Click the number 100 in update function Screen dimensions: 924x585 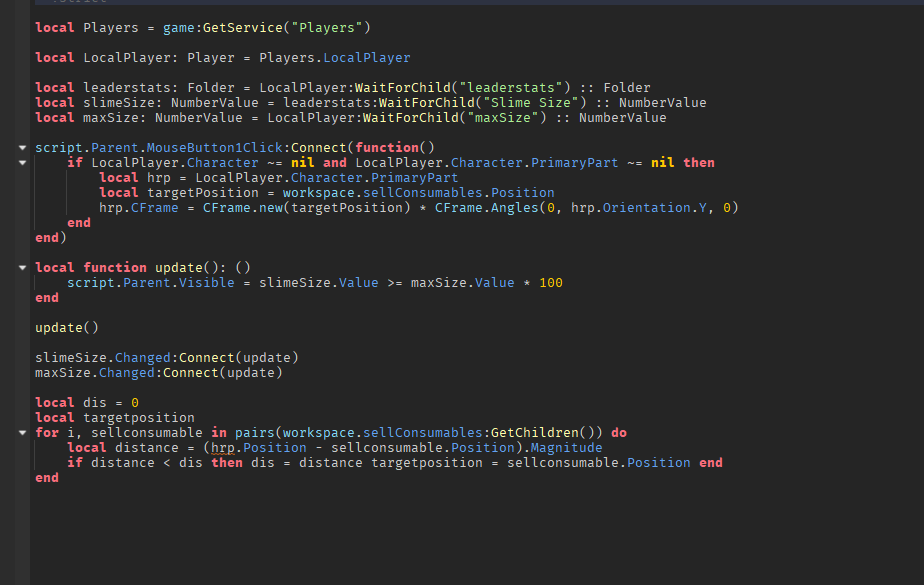(x=551, y=283)
